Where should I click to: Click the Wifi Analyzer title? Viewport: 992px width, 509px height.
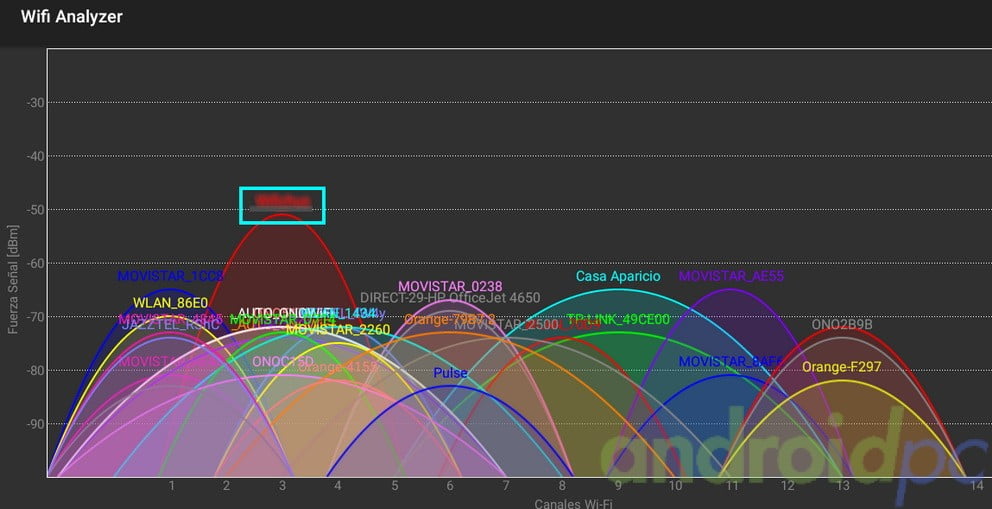72,16
